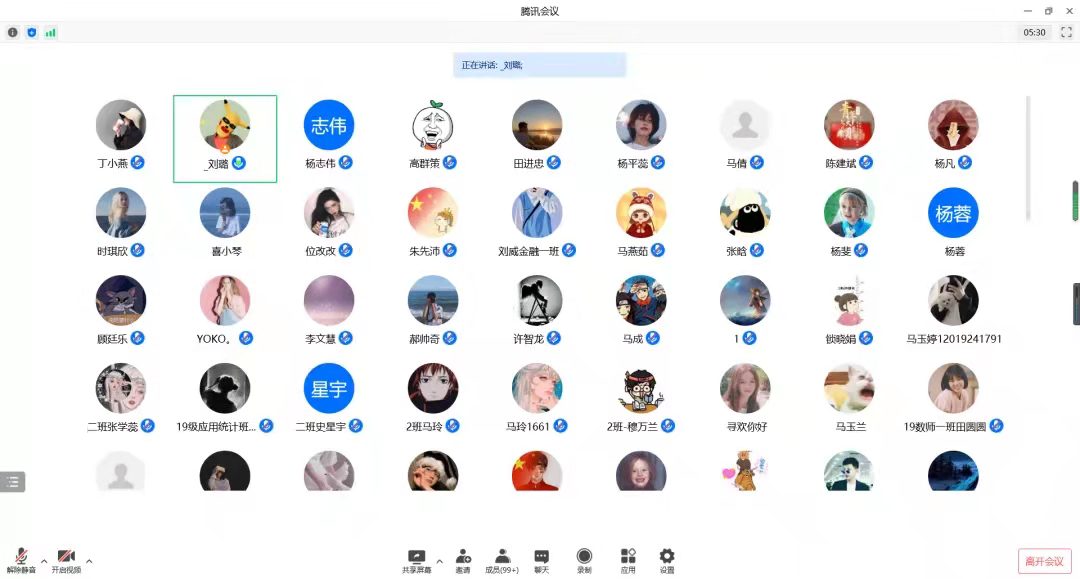Toggle fullscreen mode icon at top right

pos(1066,32)
